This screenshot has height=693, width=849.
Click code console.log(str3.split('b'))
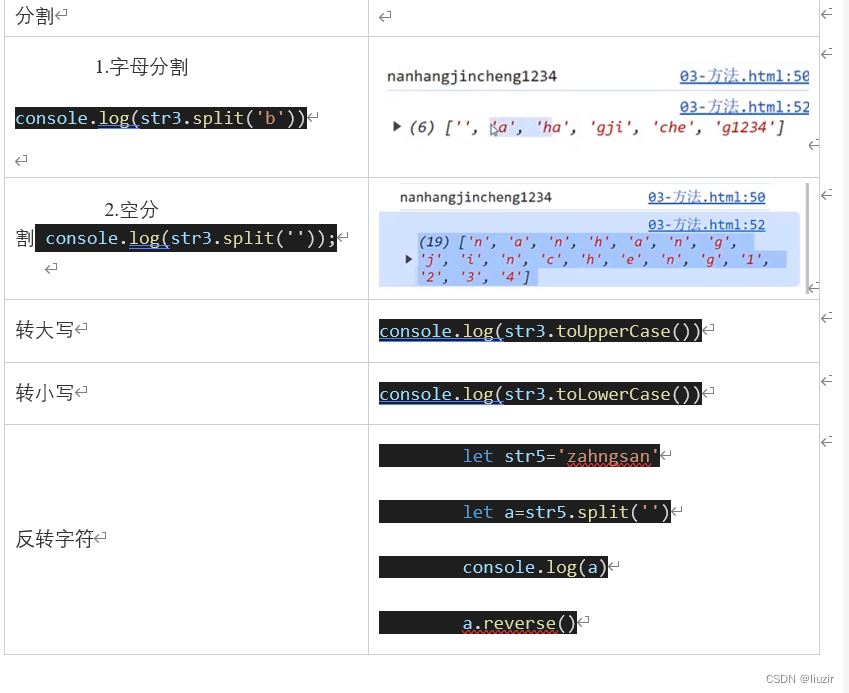tap(161, 118)
